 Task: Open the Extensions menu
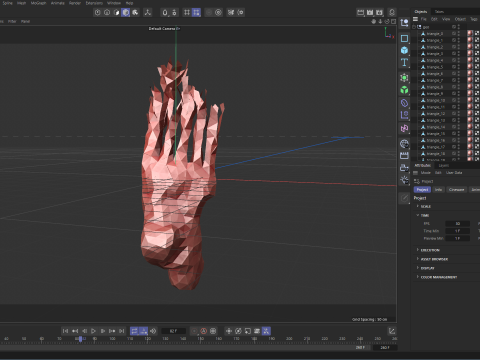tap(94, 3)
